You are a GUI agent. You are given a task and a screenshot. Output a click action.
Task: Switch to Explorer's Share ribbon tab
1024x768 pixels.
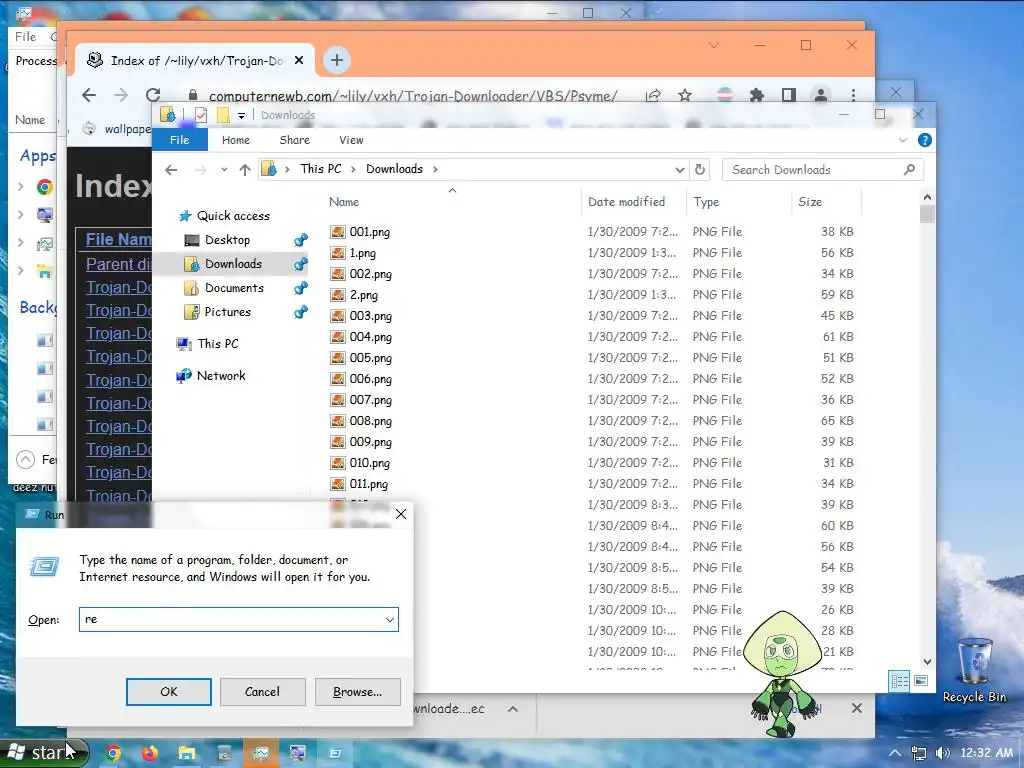(295, 140)
